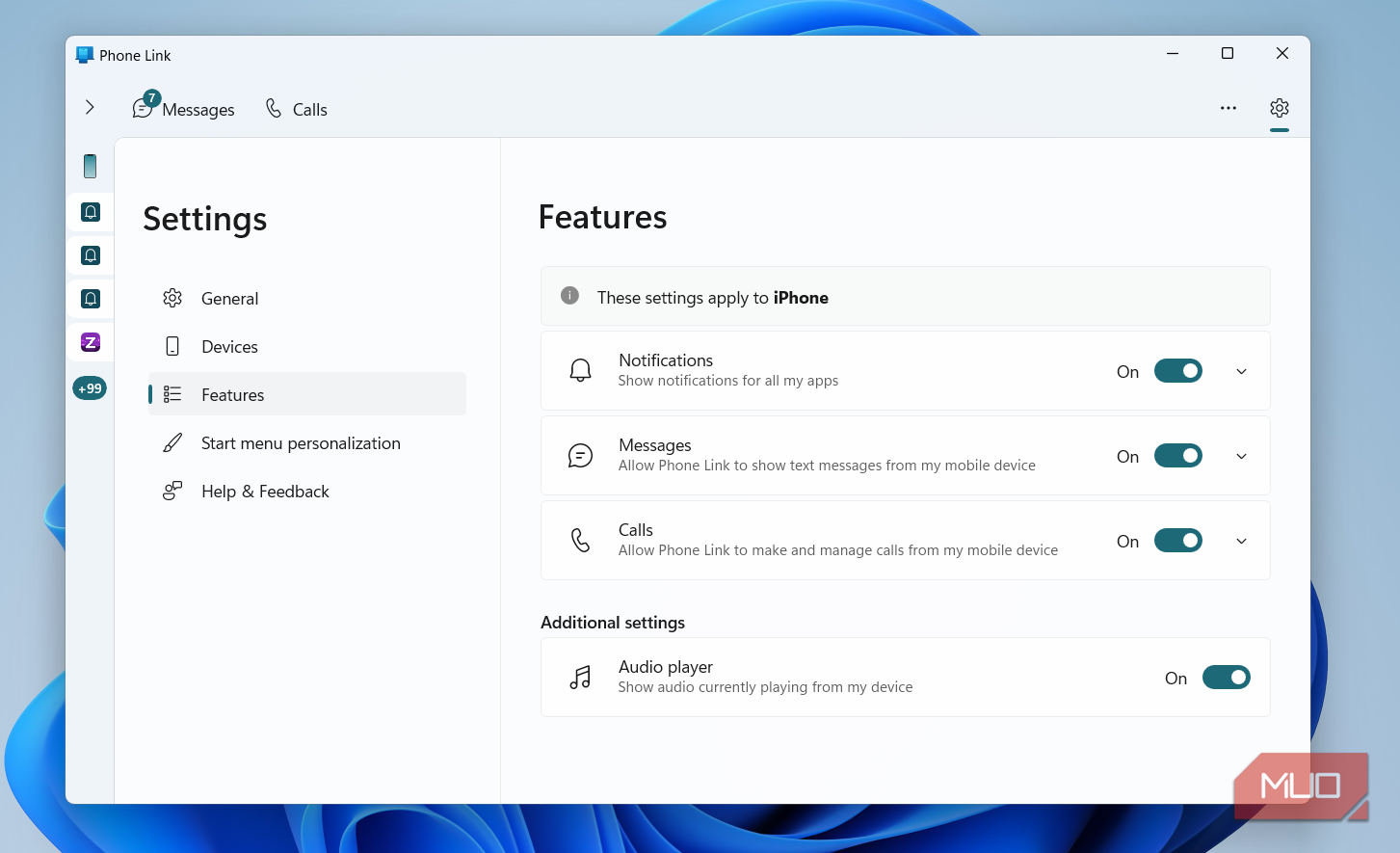Expand the Calls feature row chevron
Screen dimensions: 1400x853
pos(1241,542)
